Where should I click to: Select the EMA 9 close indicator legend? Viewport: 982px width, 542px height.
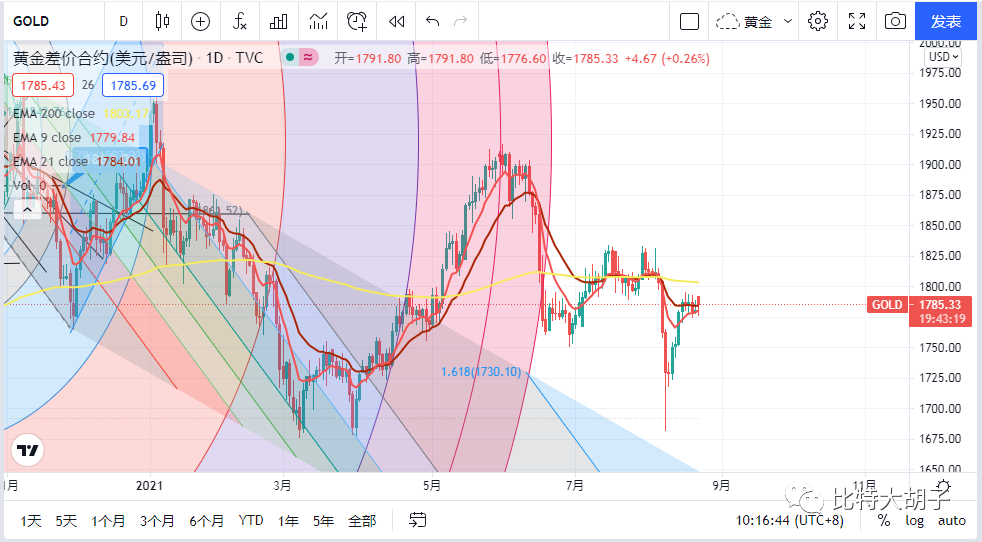click(47, 137)
